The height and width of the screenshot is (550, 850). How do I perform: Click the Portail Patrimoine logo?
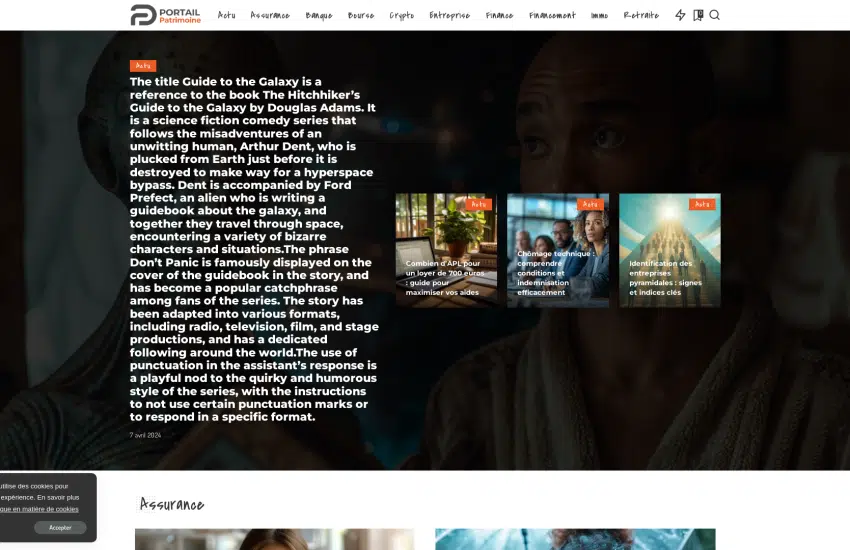point(165,15)
